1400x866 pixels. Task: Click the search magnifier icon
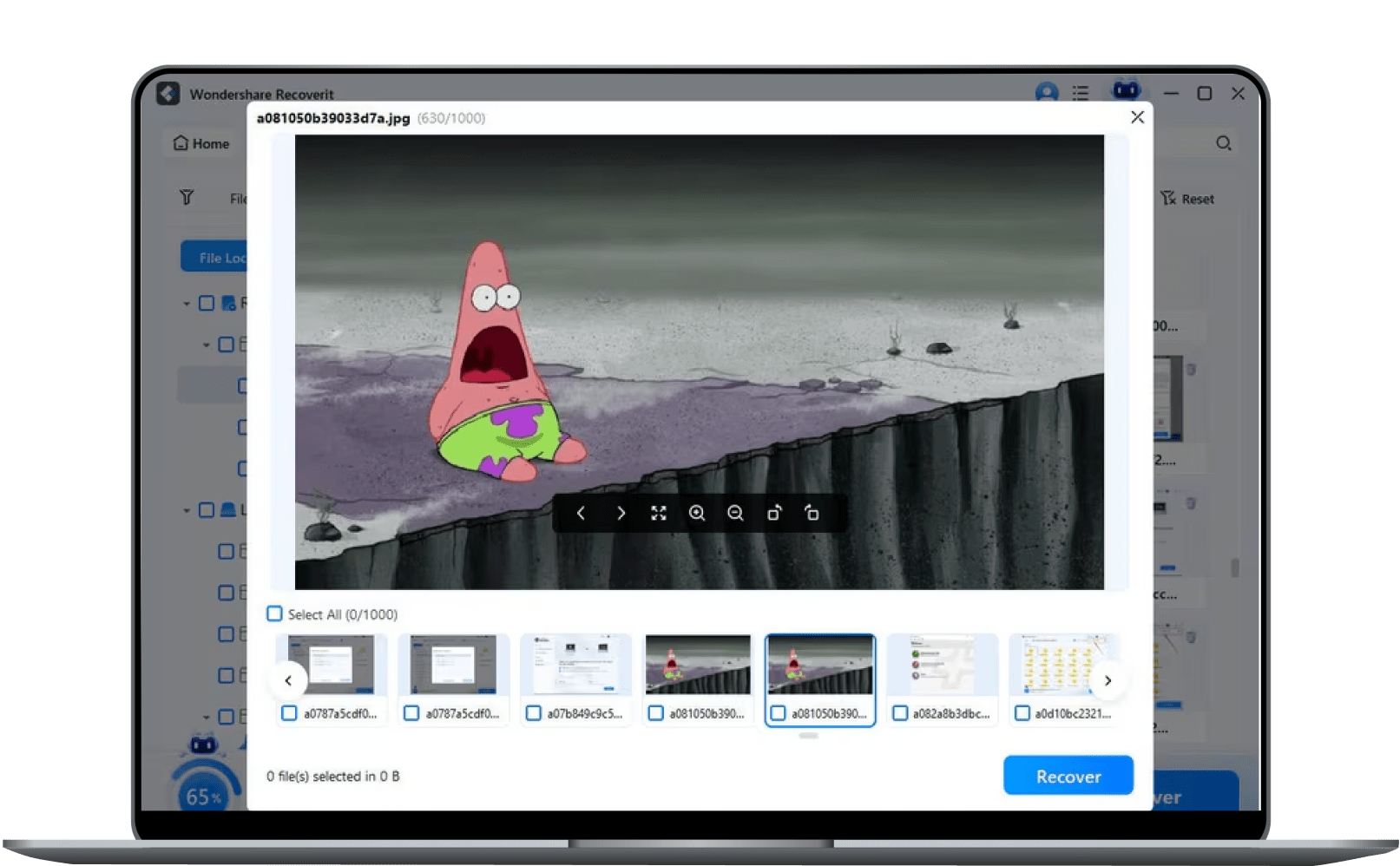click(x=1224, y=143)
